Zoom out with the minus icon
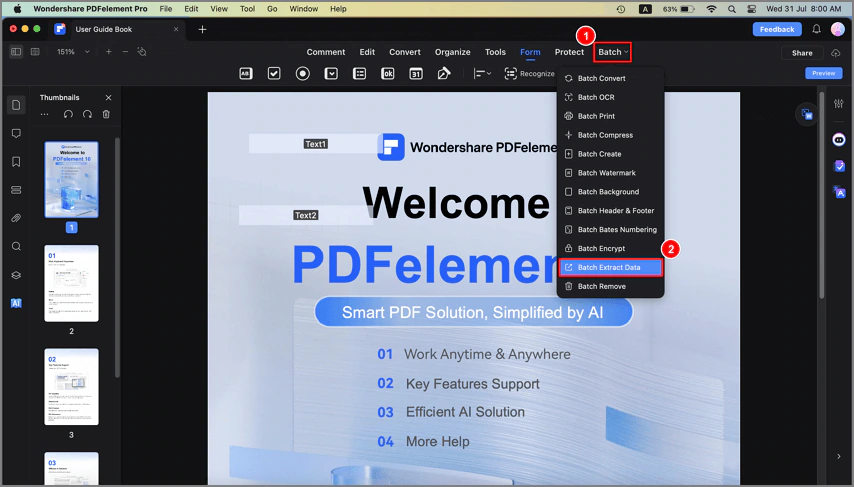This screenshot has width=854, height=487. (x=125, y=52)
